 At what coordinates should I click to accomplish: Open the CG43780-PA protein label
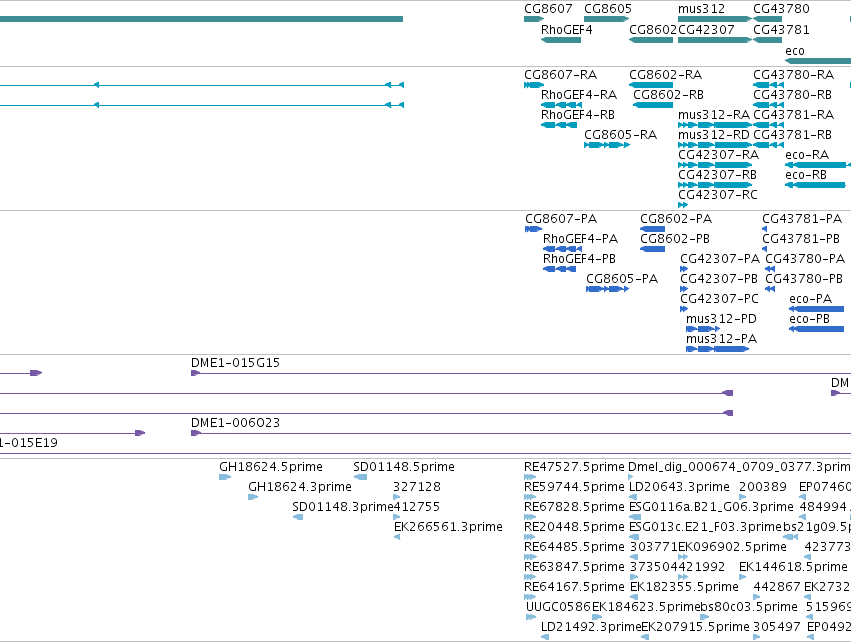coord(805,259)
